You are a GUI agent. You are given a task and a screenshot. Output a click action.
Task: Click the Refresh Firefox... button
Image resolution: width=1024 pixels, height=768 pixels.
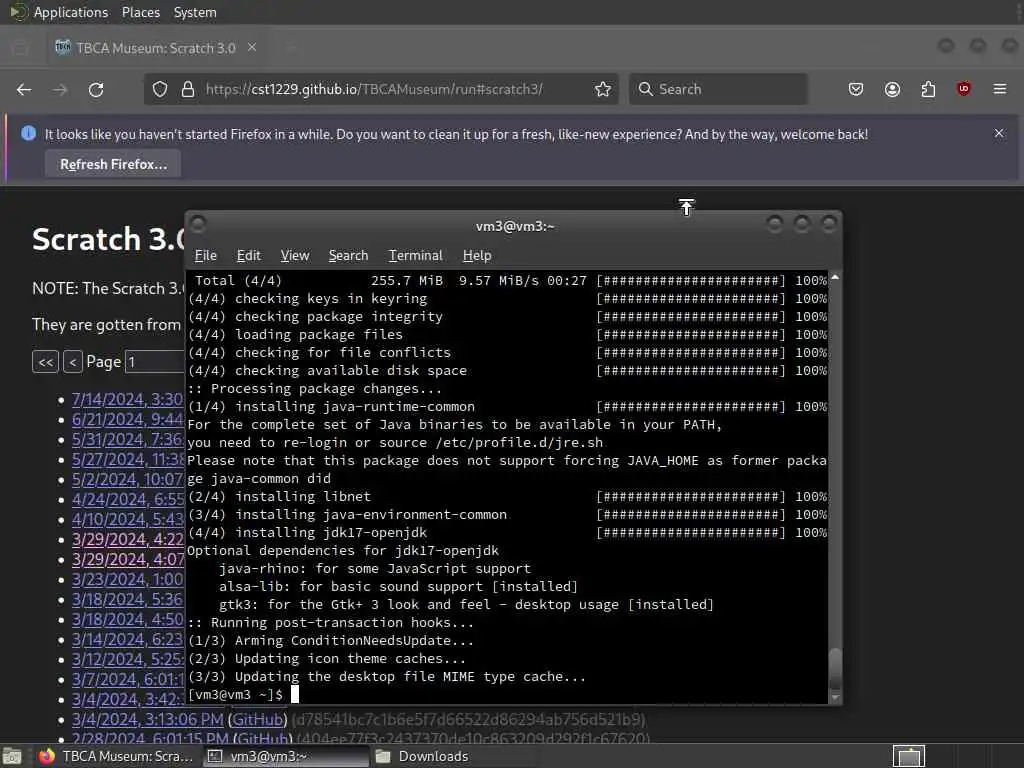click(113, 164)
